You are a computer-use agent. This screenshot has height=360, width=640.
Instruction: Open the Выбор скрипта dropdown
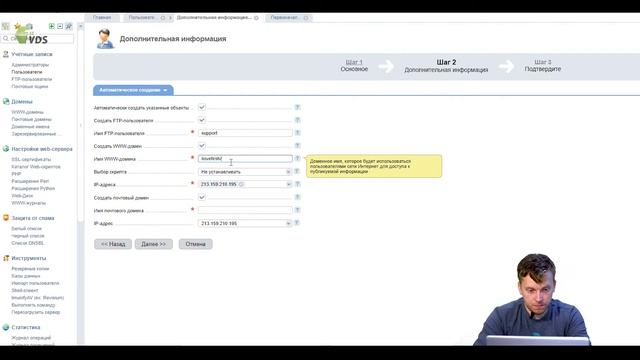245,172
